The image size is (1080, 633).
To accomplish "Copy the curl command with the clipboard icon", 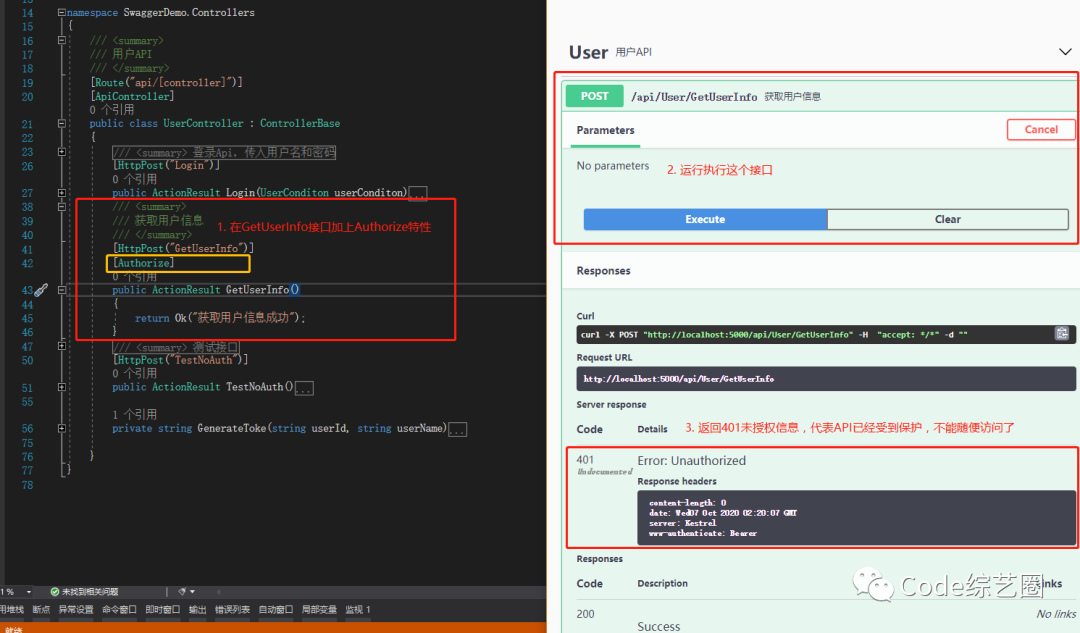I will [x=1061, y=334].
